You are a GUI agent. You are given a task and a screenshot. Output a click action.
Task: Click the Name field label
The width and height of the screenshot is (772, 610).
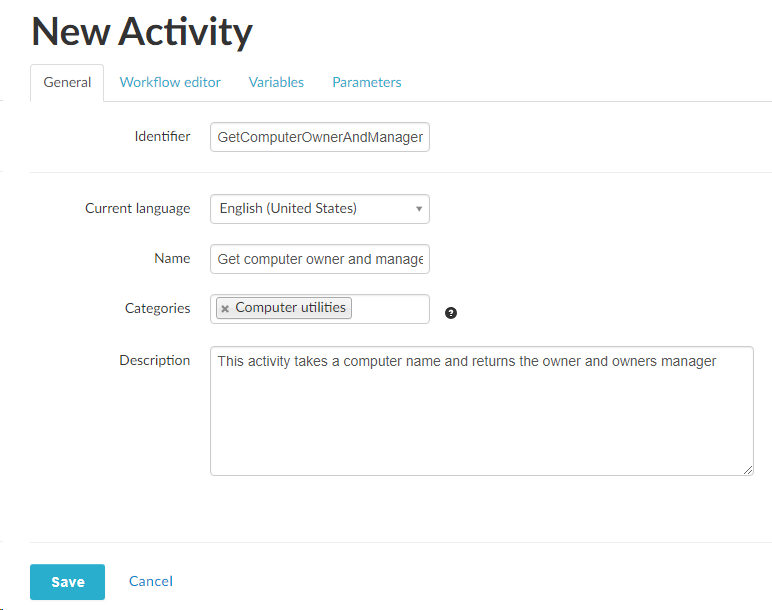click(172, 258)
